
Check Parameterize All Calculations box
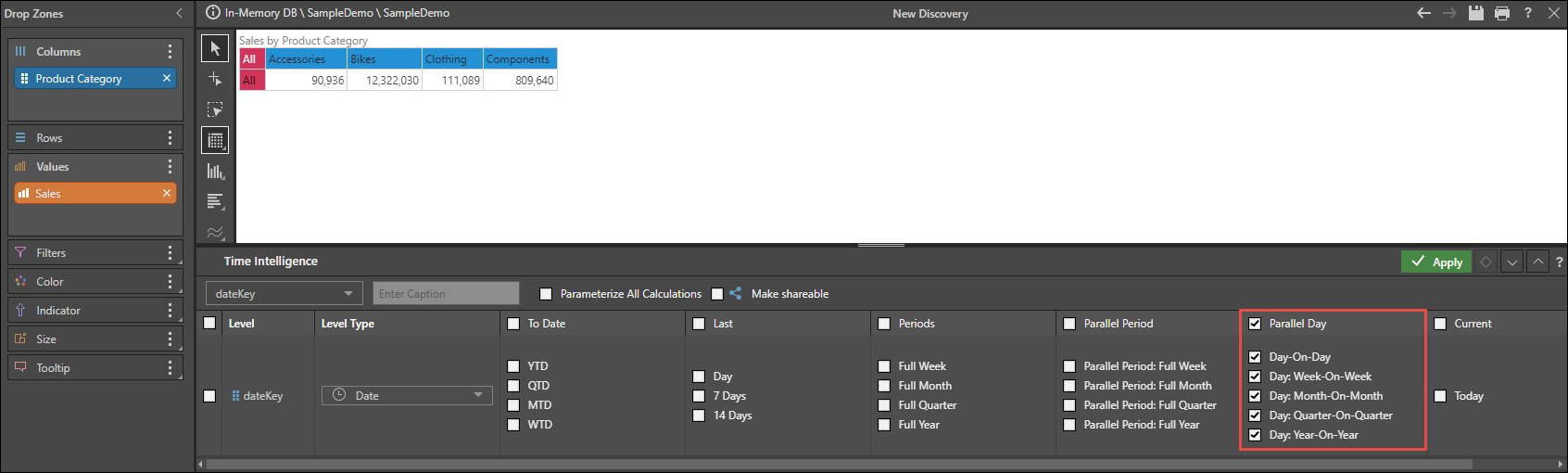546,294
